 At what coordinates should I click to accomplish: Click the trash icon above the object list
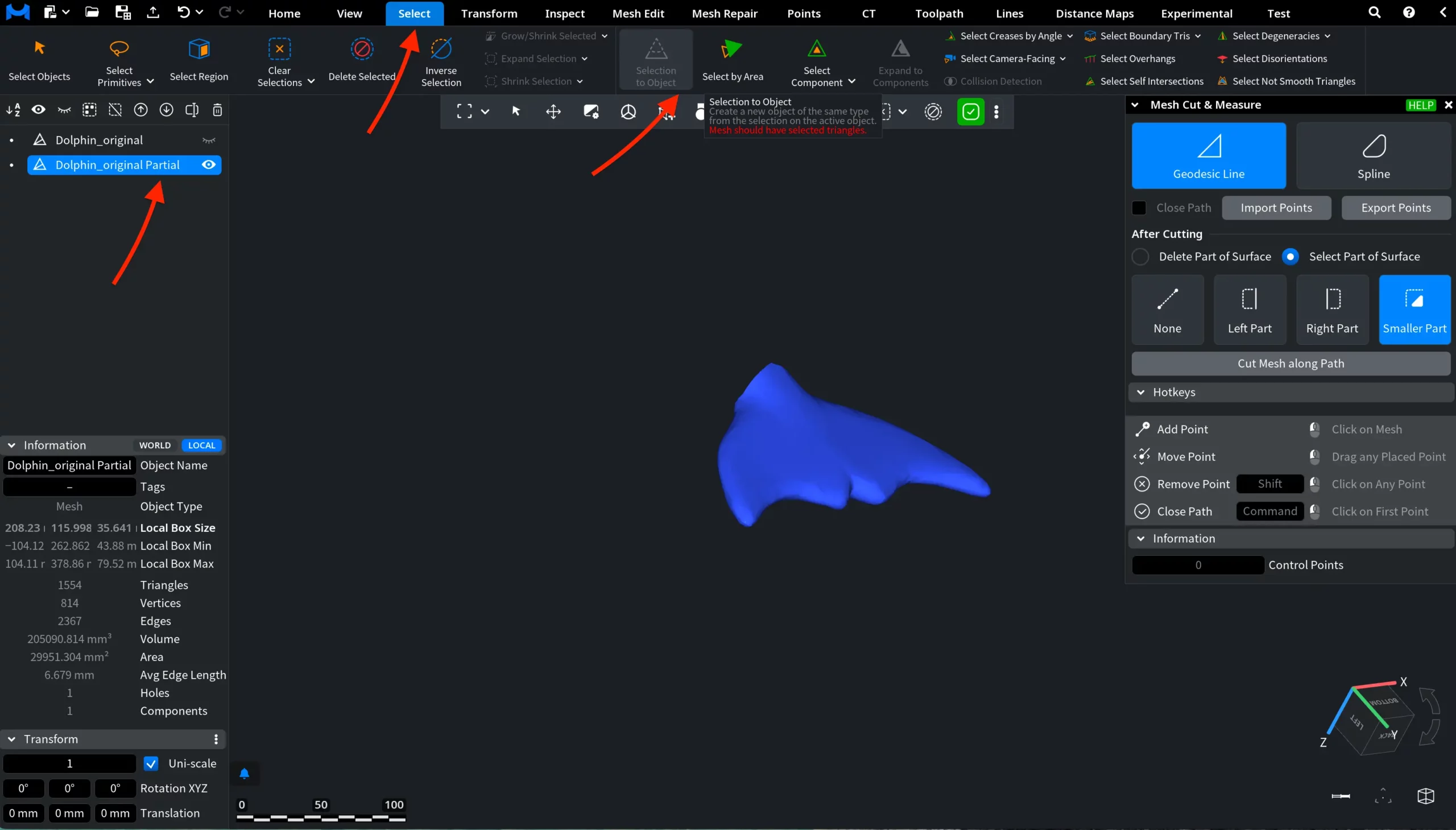[217, 110]
